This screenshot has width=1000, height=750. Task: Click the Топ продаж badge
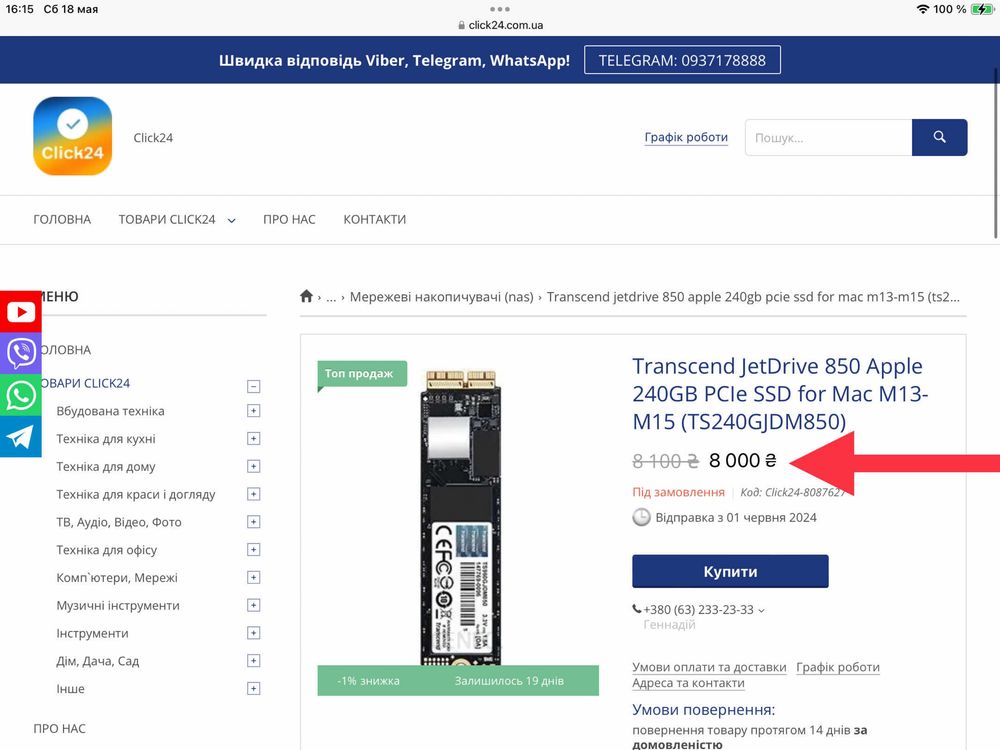362,374
